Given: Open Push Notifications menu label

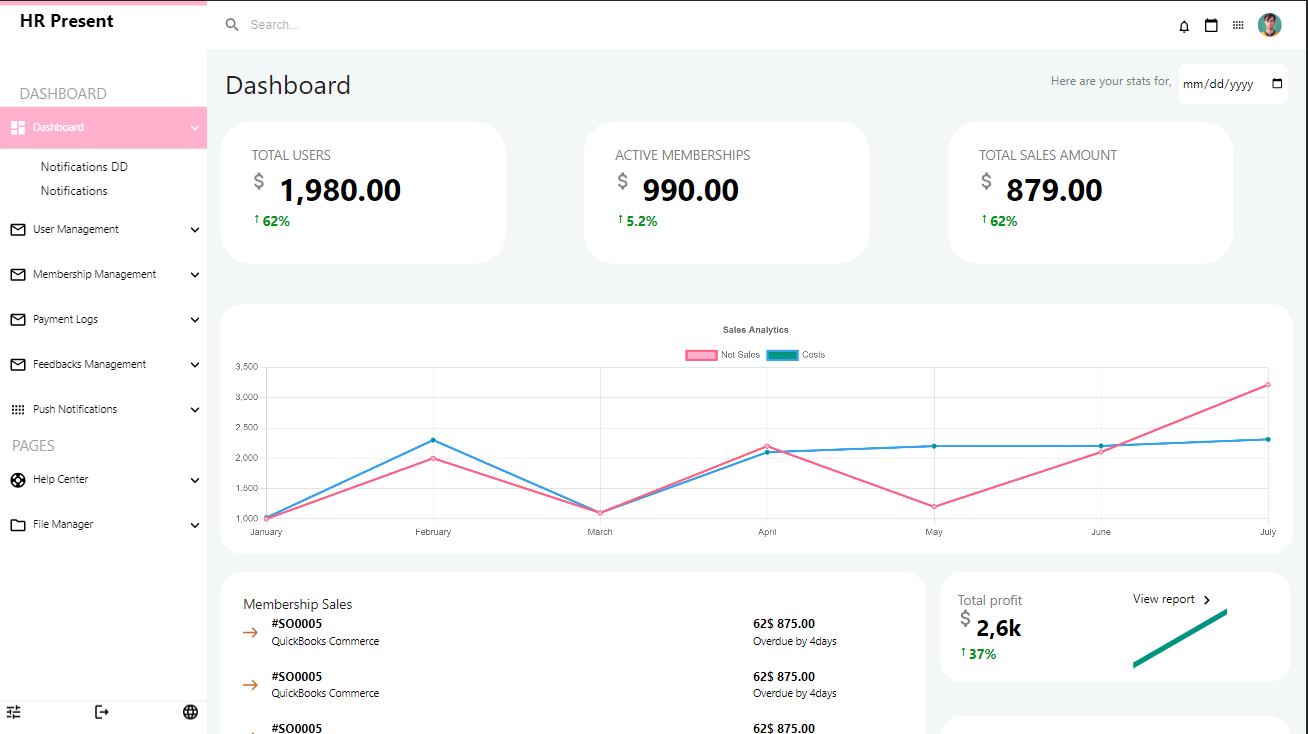Looking at the screenshot, I should pyautogui.click(x=75, y=410).
